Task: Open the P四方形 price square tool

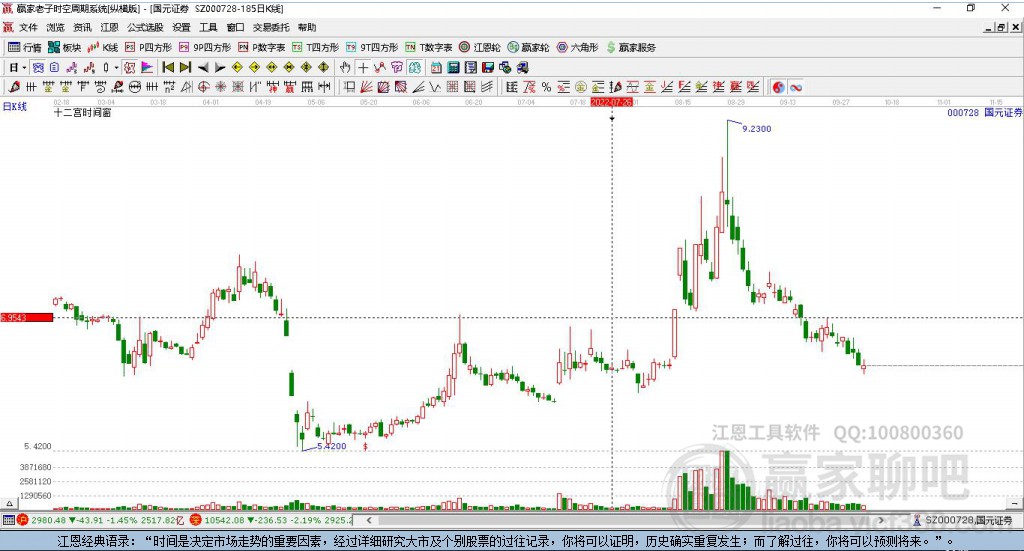Action: click(148, 48)
